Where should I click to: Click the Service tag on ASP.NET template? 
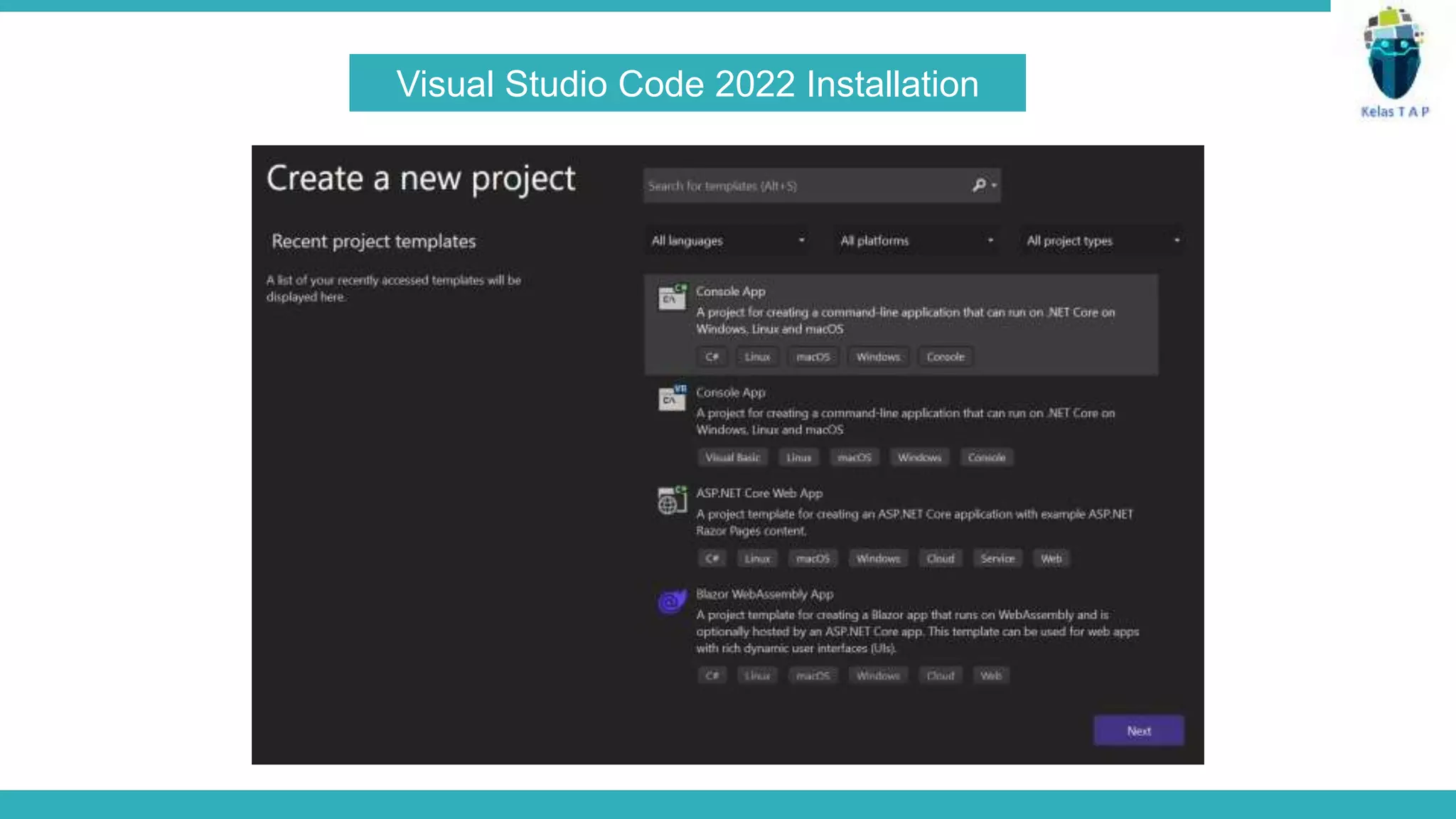(997, 559)
